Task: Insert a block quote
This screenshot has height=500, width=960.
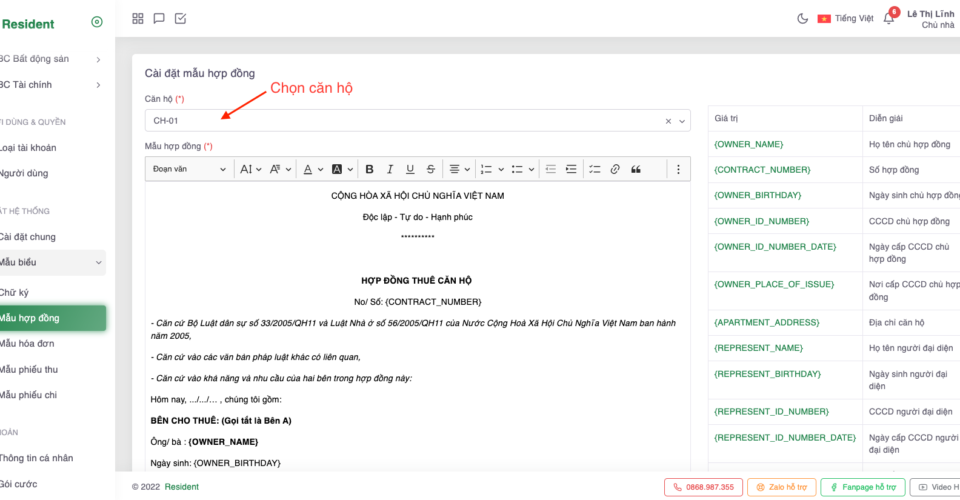Action: tap(636, 169)
